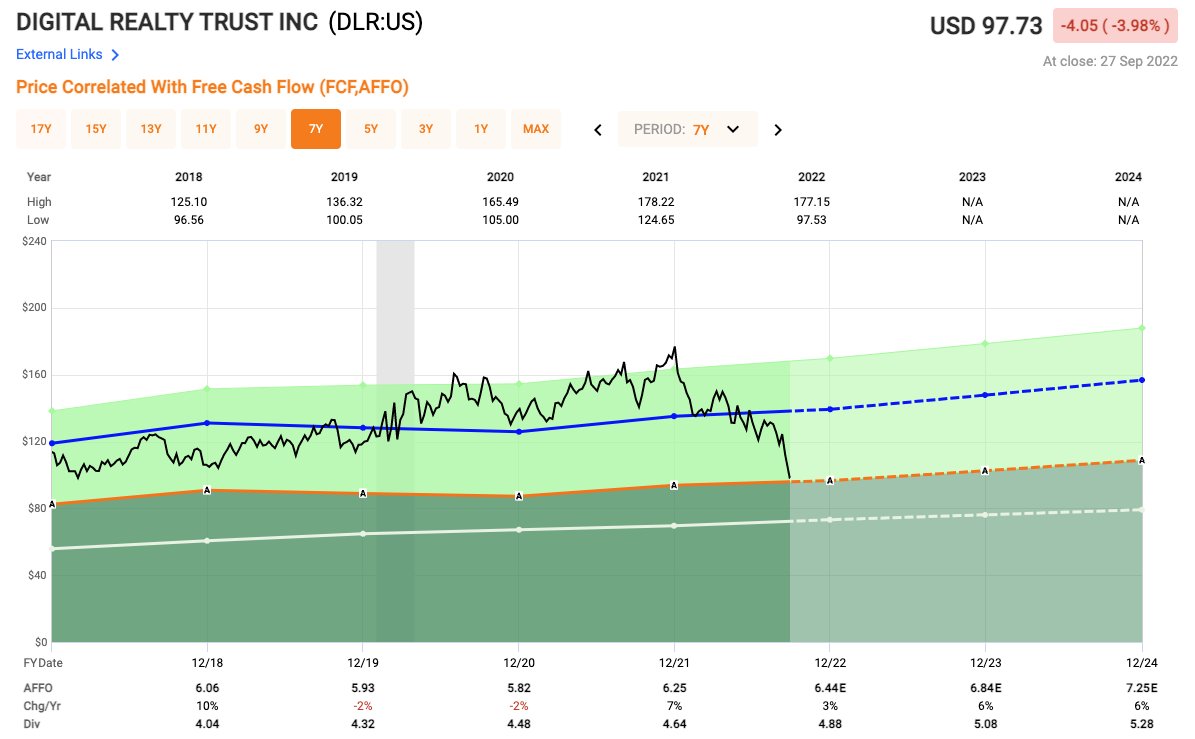1195x739 pixels.
Task: Click the 2022 Low value 97.53
Action: (812, 220)
